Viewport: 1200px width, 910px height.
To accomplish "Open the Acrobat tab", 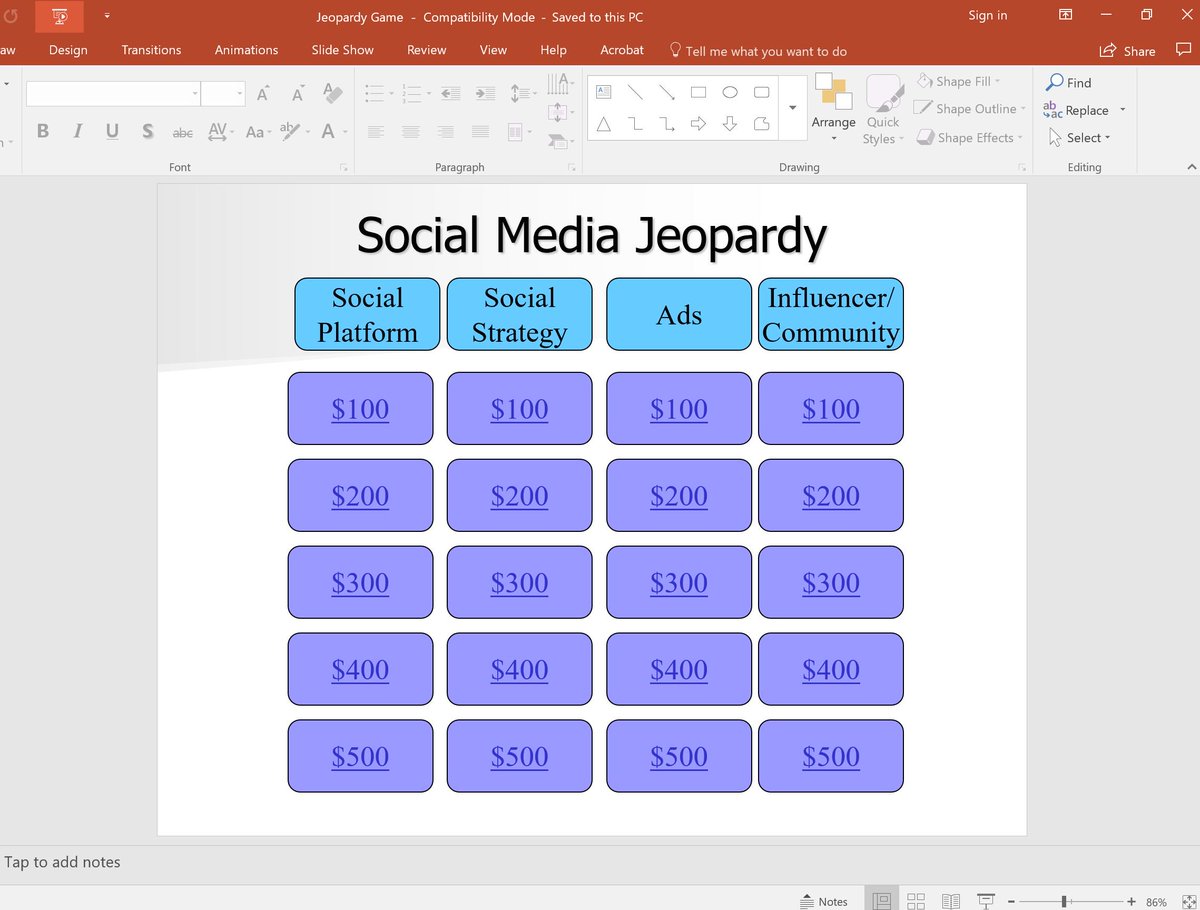I will (622, 50).
